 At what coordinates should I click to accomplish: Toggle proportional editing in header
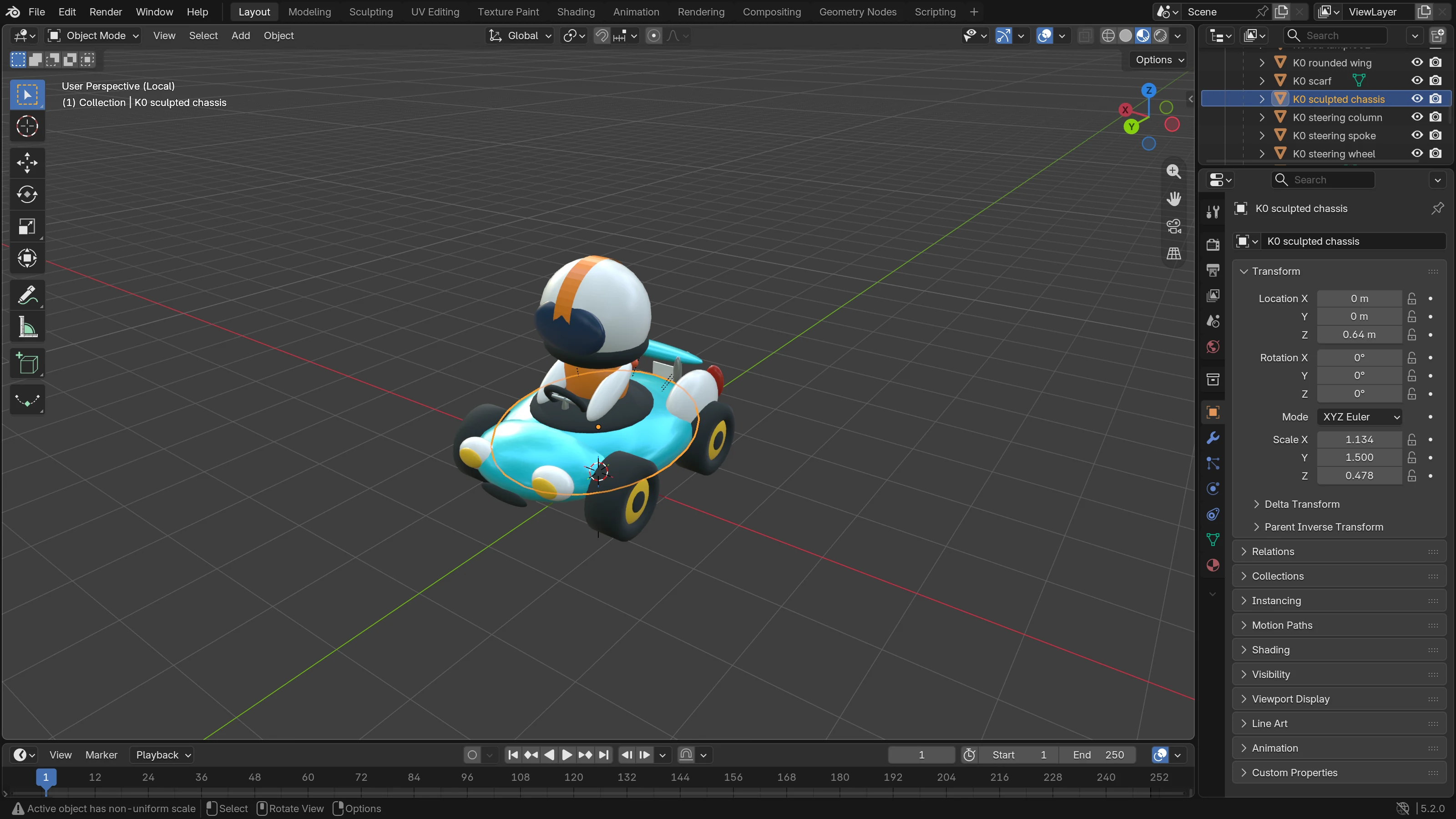coord(654,35)
